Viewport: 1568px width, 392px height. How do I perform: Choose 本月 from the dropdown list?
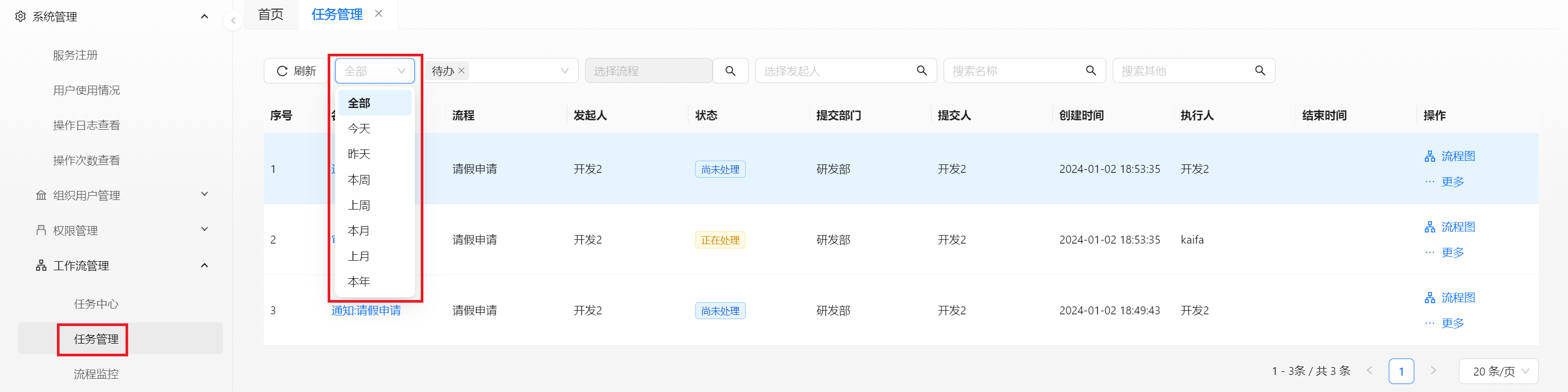pyautogui.click(x=375, y=231)
